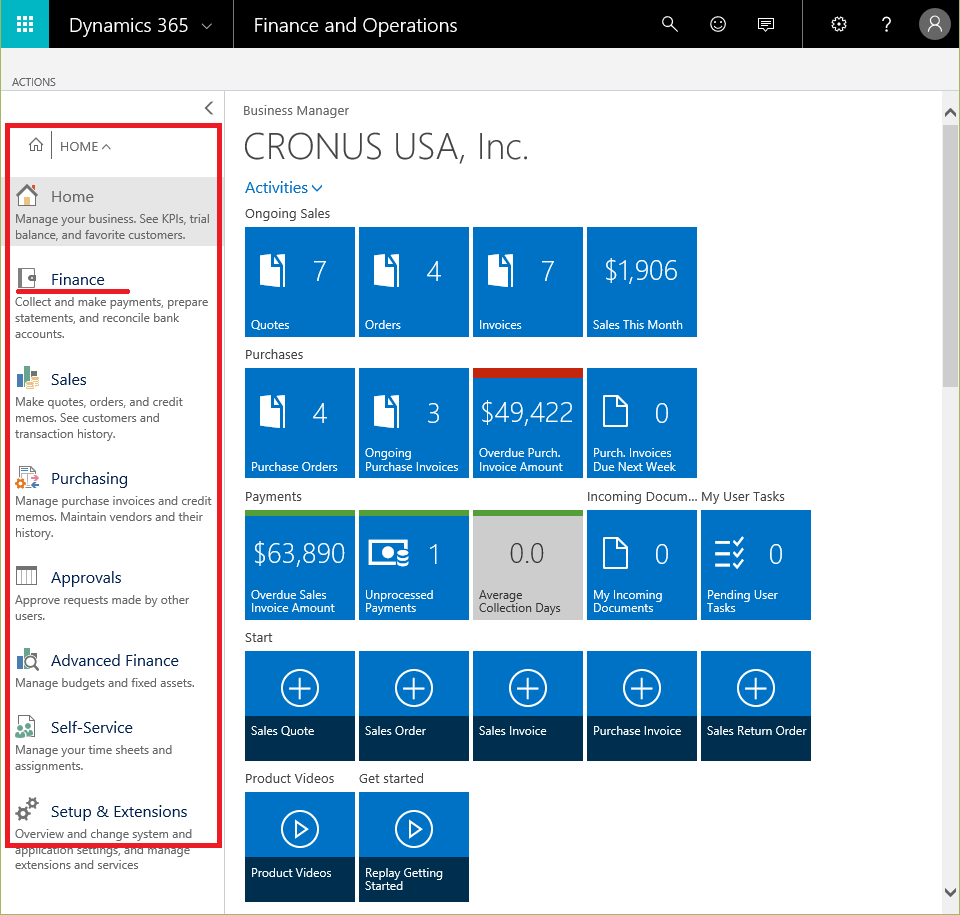This screenshot has width=960, height=915.
Task: Open the app launcher waffle grid
Action: [24, 24]
